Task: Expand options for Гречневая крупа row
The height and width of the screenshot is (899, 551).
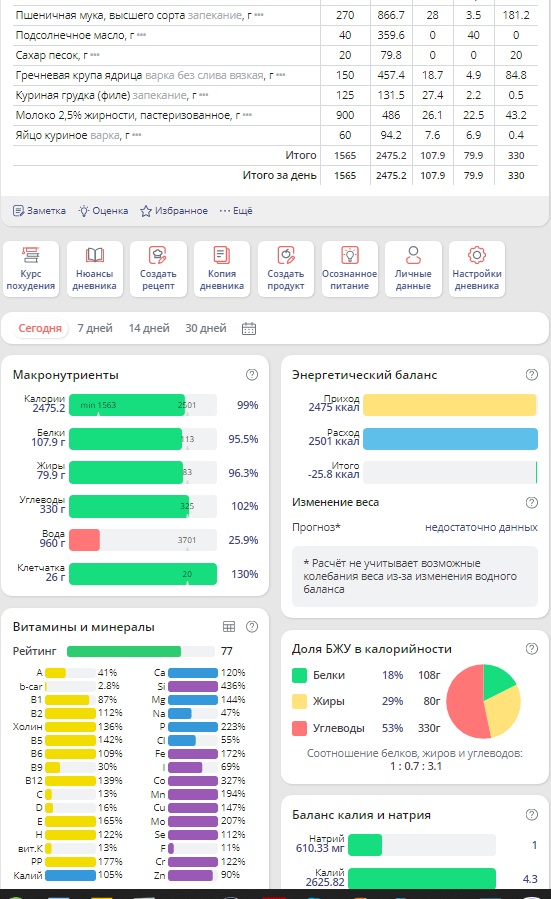Action: click(280, 76)
